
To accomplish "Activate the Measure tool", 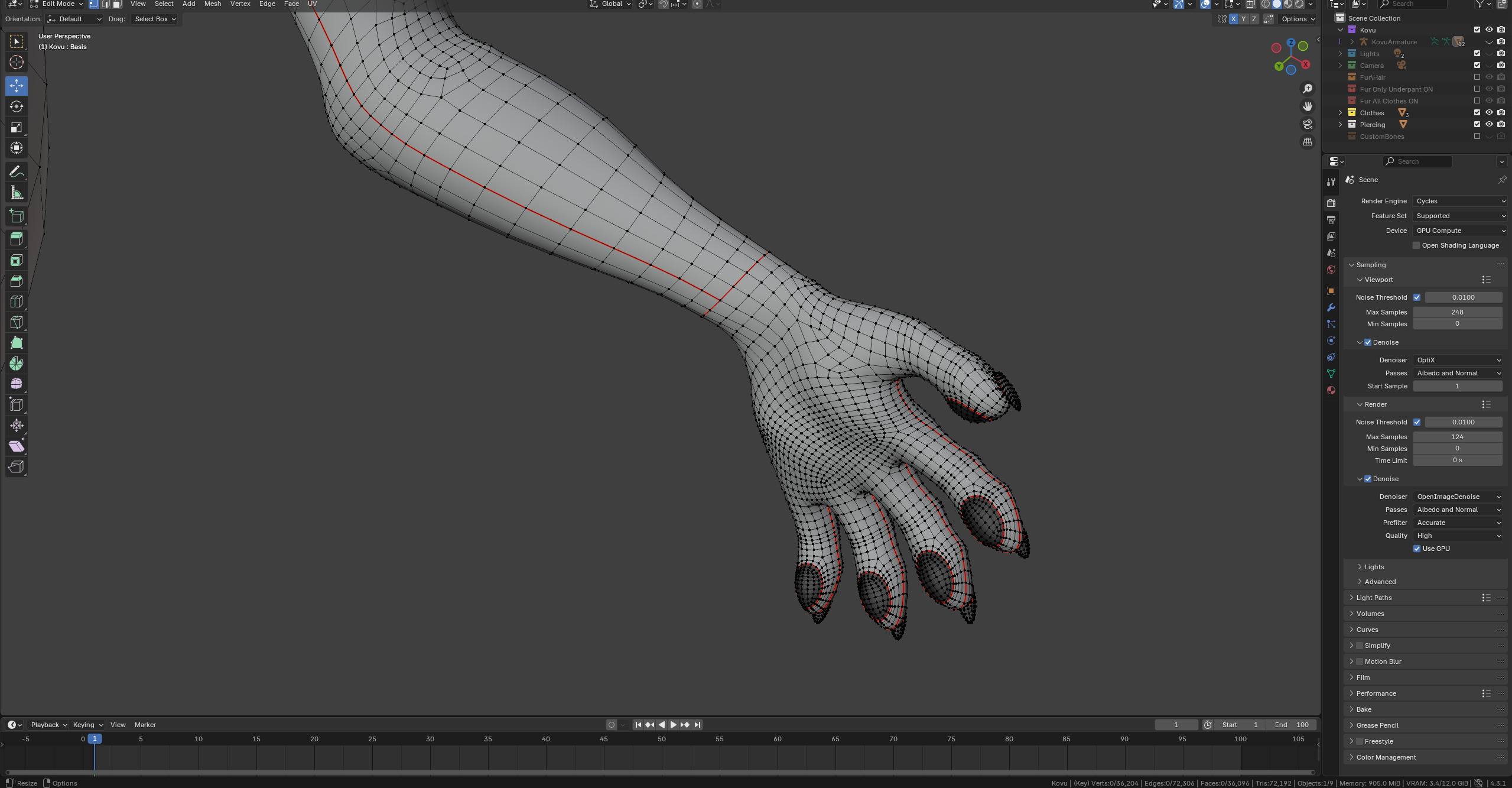I will pyautogui.click(x=17, y=193).
